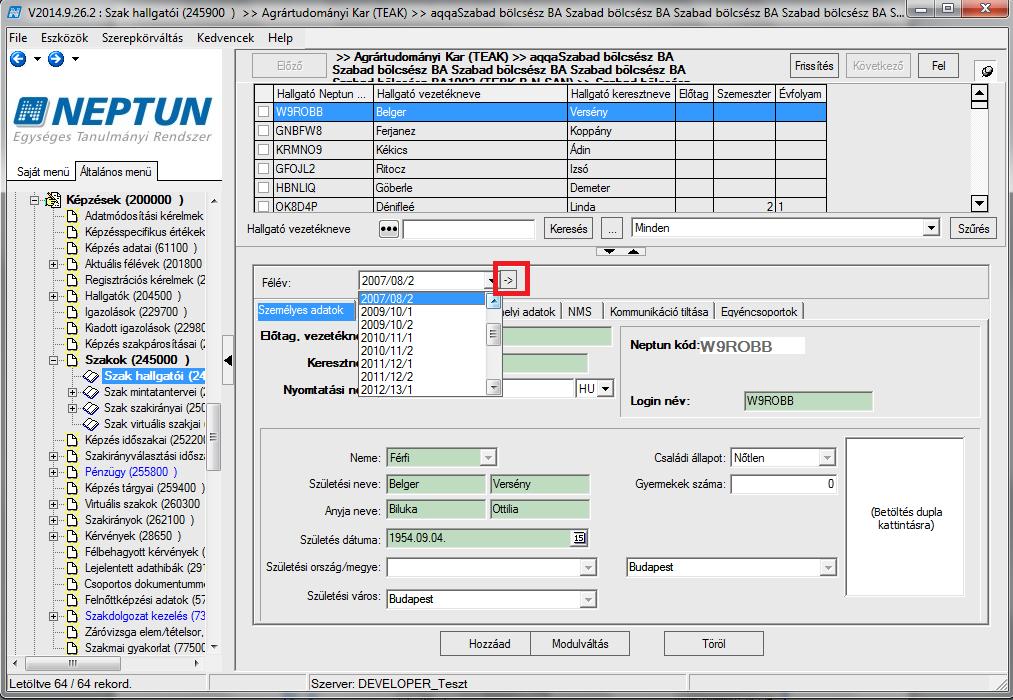Click the Szak hallgatói book icon
The image size is (1013, 700).
[91, 376]
